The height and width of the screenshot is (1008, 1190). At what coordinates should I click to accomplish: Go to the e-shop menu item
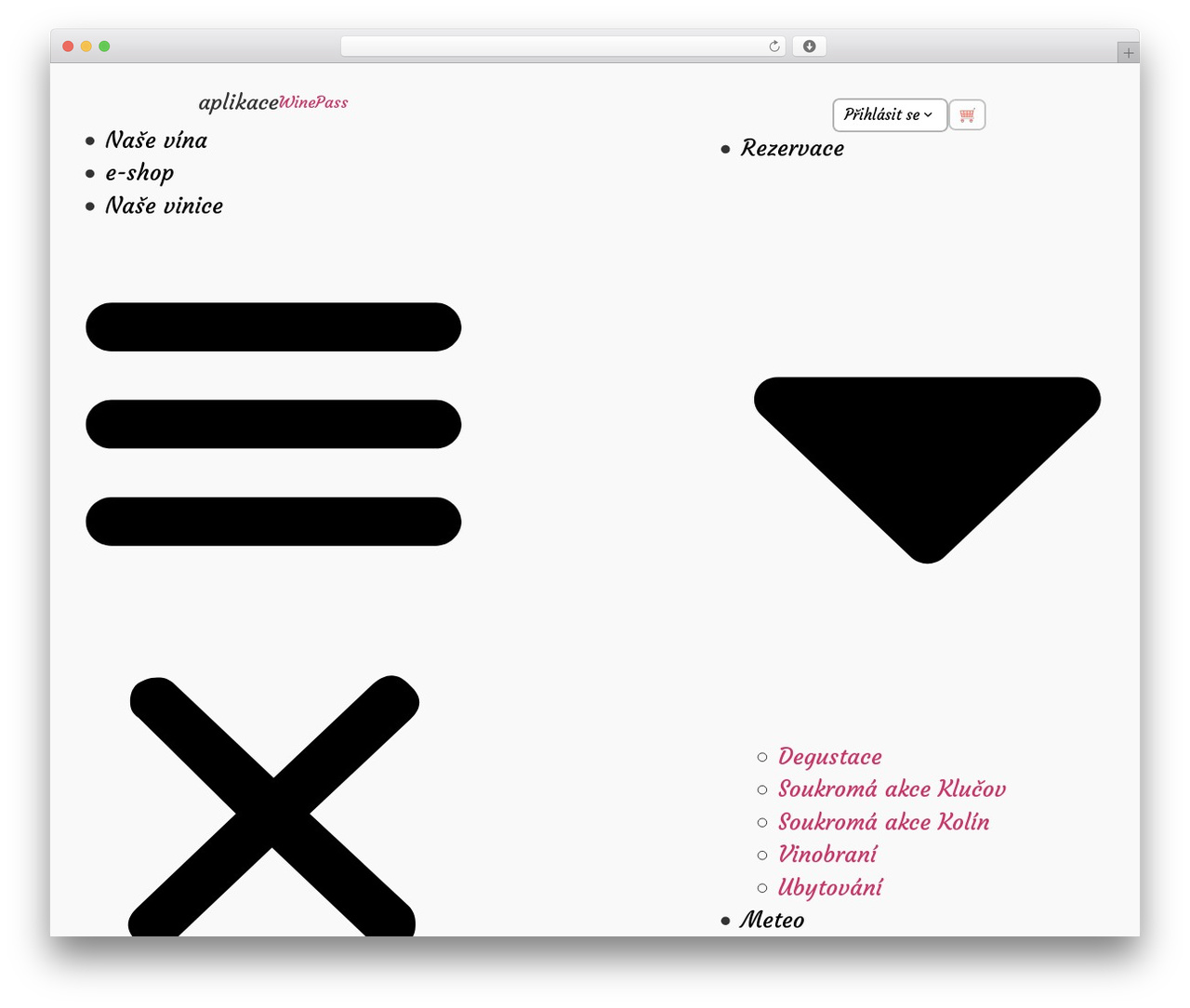point(139,173)
